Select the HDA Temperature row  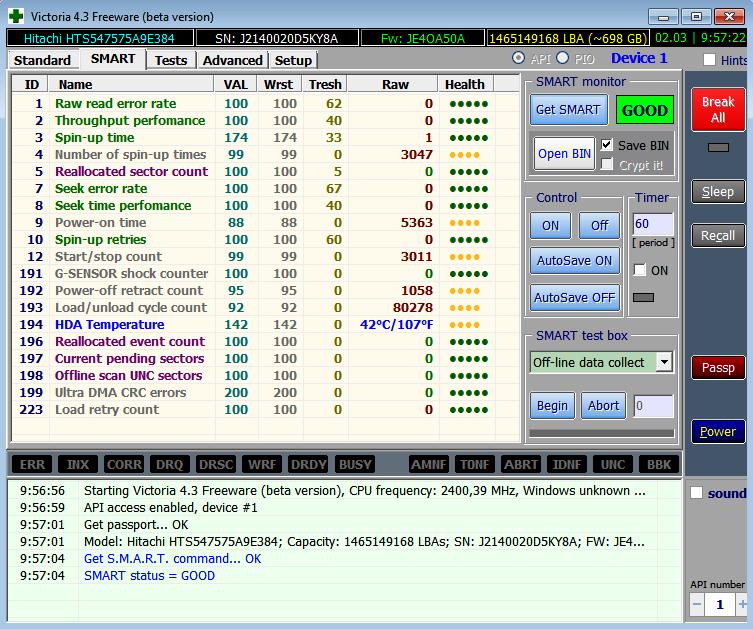click(266, 325)
